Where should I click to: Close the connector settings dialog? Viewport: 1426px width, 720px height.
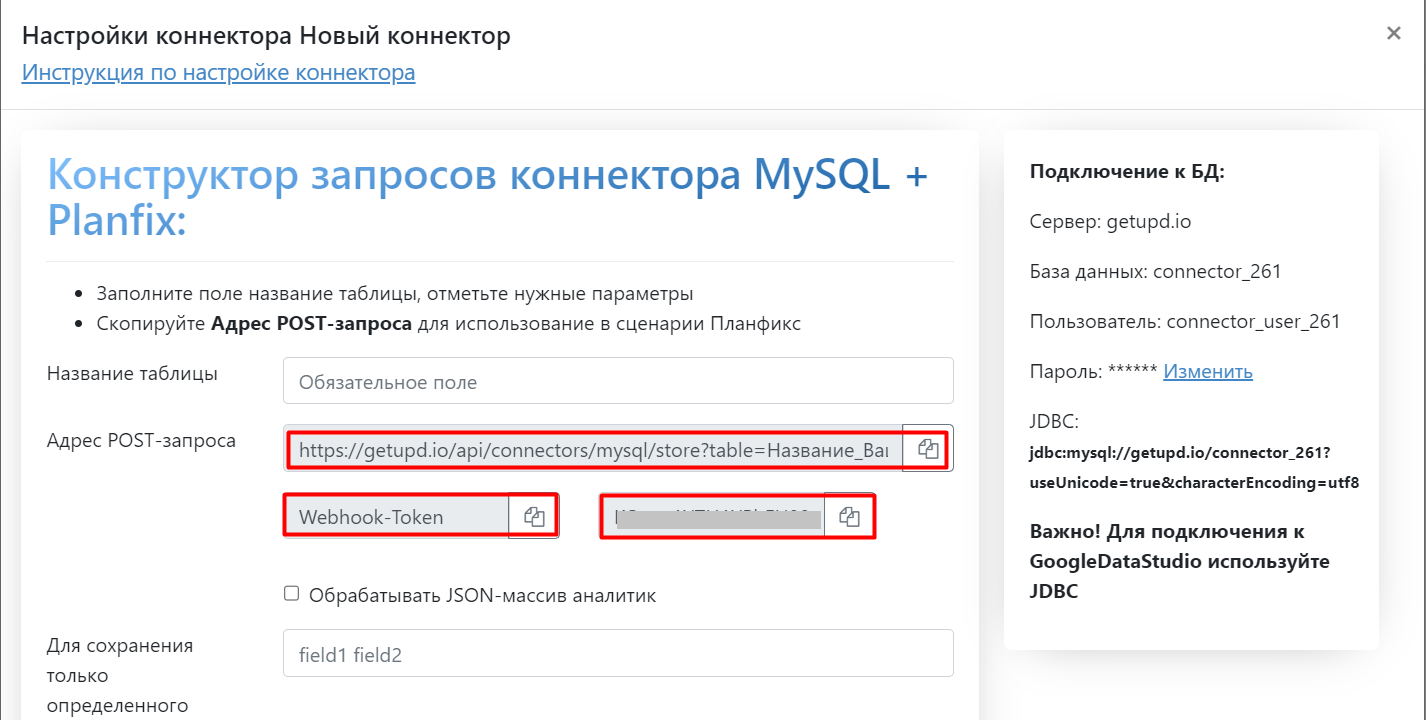click(1393, 33)
